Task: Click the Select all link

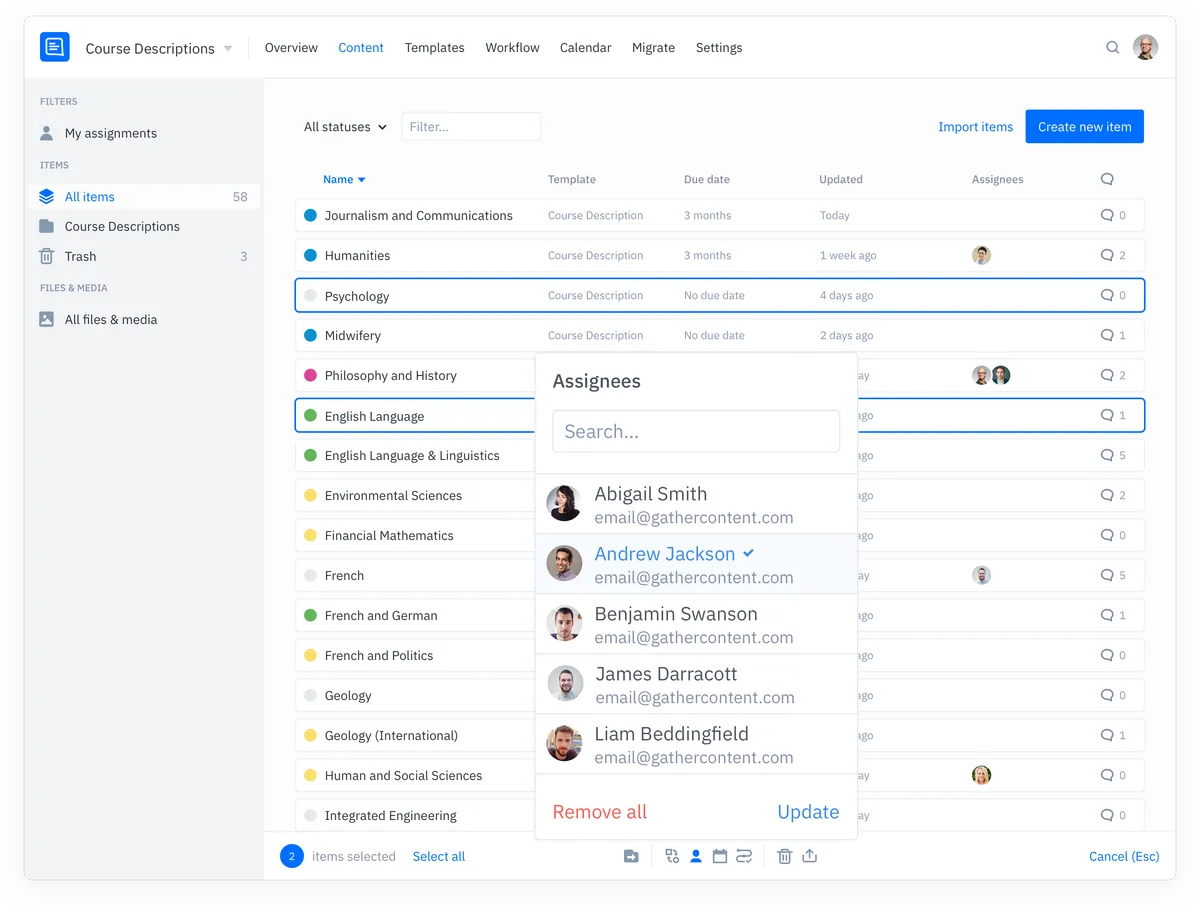Action: (439, 856)
